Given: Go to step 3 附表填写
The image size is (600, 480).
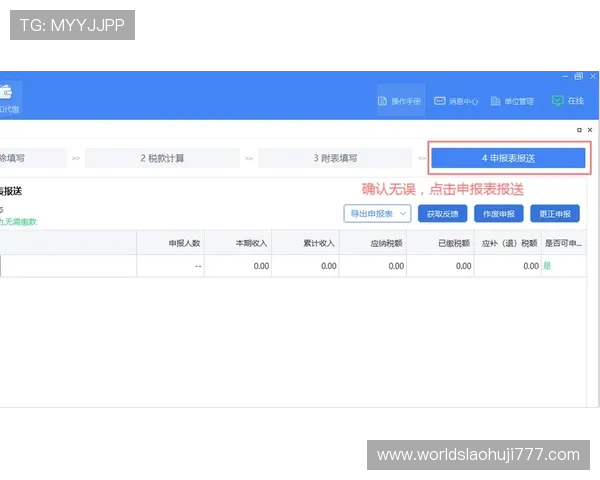Looking at the screenshot, I should point(335,158).
